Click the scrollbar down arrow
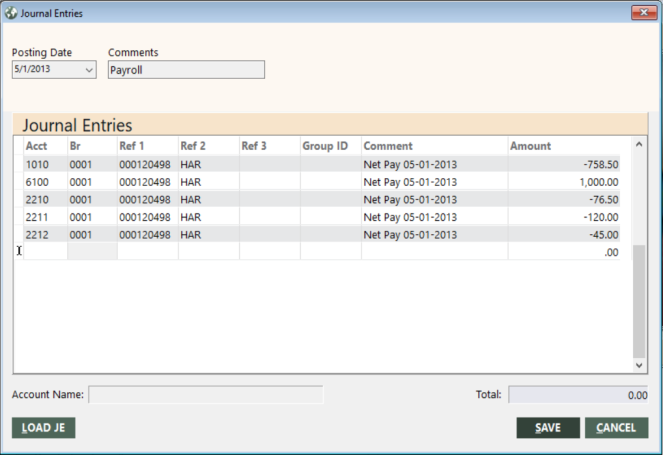663x455 pixels. coord(639,365)
